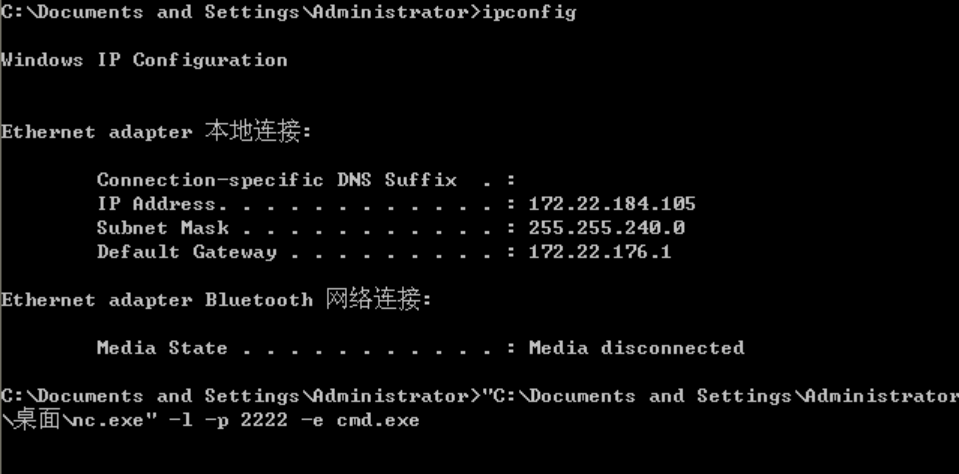Select the subnet mask value 255.255.240.0
959x474 pixels.
point(606,228)
